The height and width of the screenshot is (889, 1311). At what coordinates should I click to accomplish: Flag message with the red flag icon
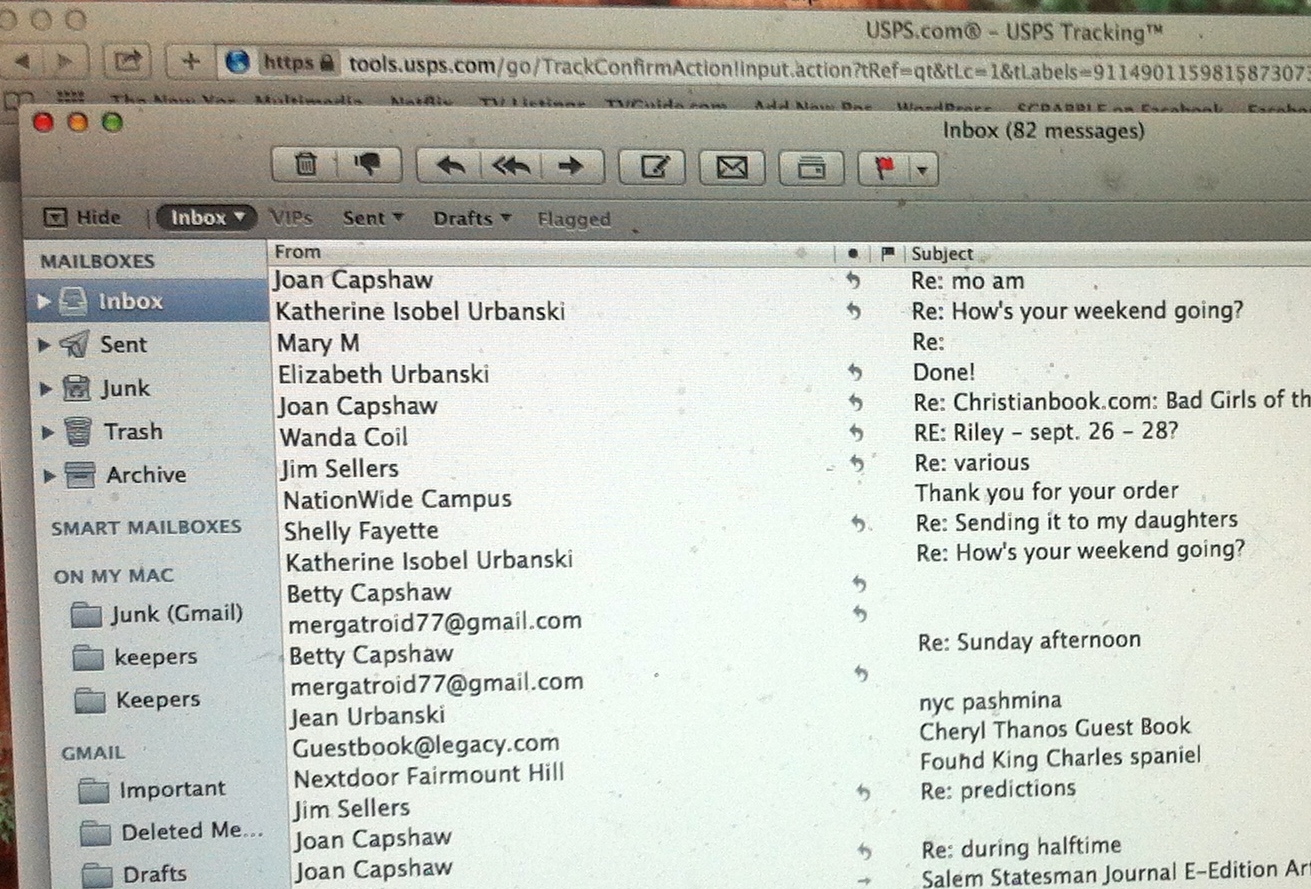coord(884,169)
